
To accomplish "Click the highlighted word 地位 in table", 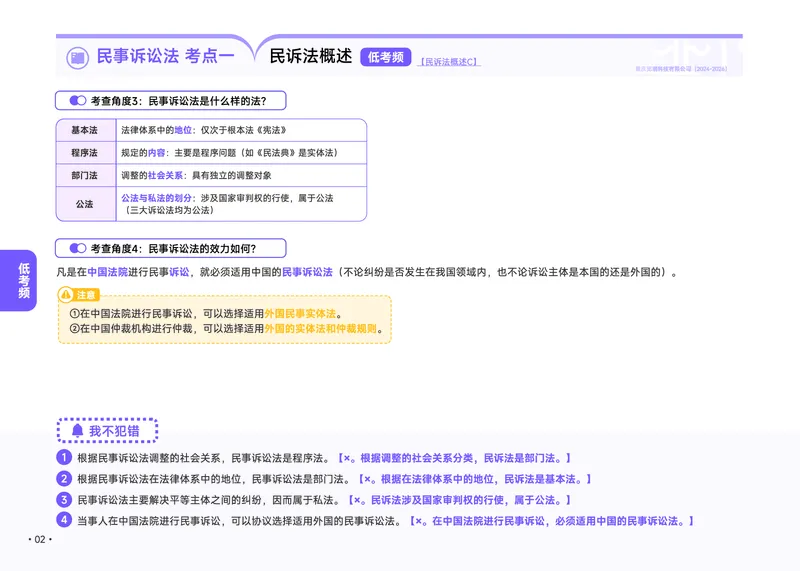I will (x=183, y=130).
